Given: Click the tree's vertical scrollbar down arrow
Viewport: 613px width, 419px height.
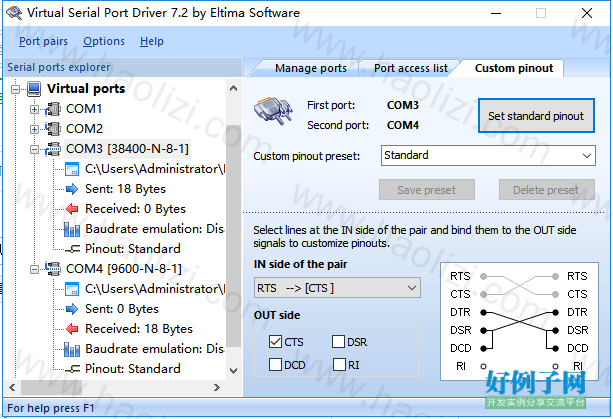Looking at the screenshot, I should 233,371.
